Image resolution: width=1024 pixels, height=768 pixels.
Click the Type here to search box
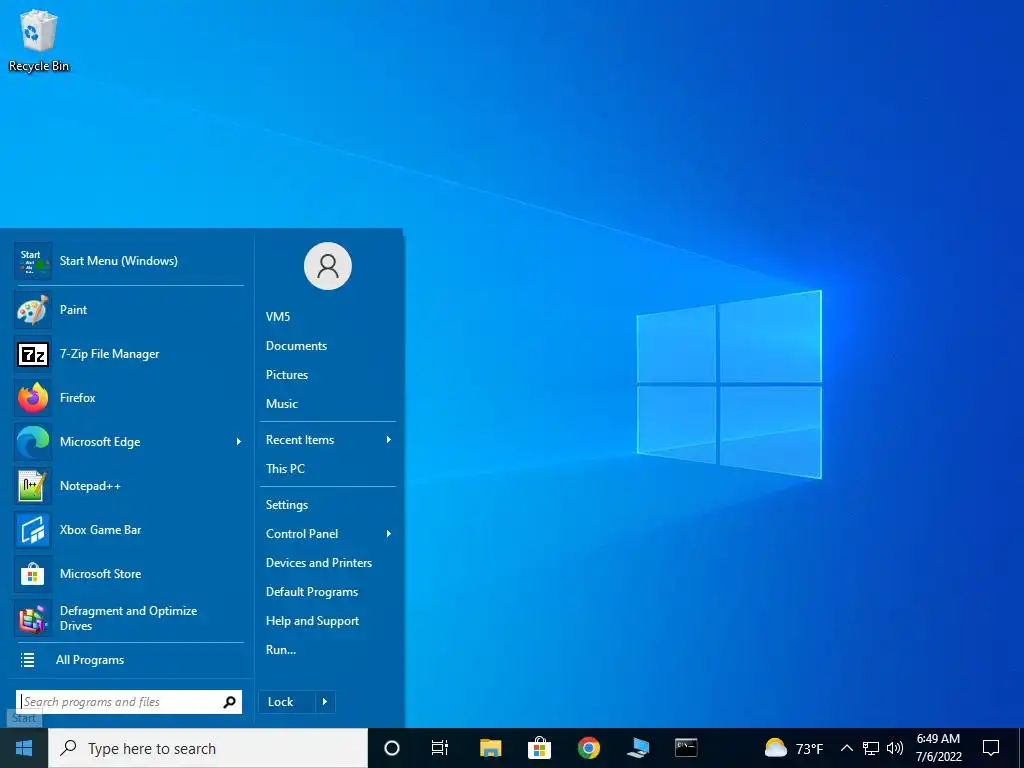coord(208,748)
